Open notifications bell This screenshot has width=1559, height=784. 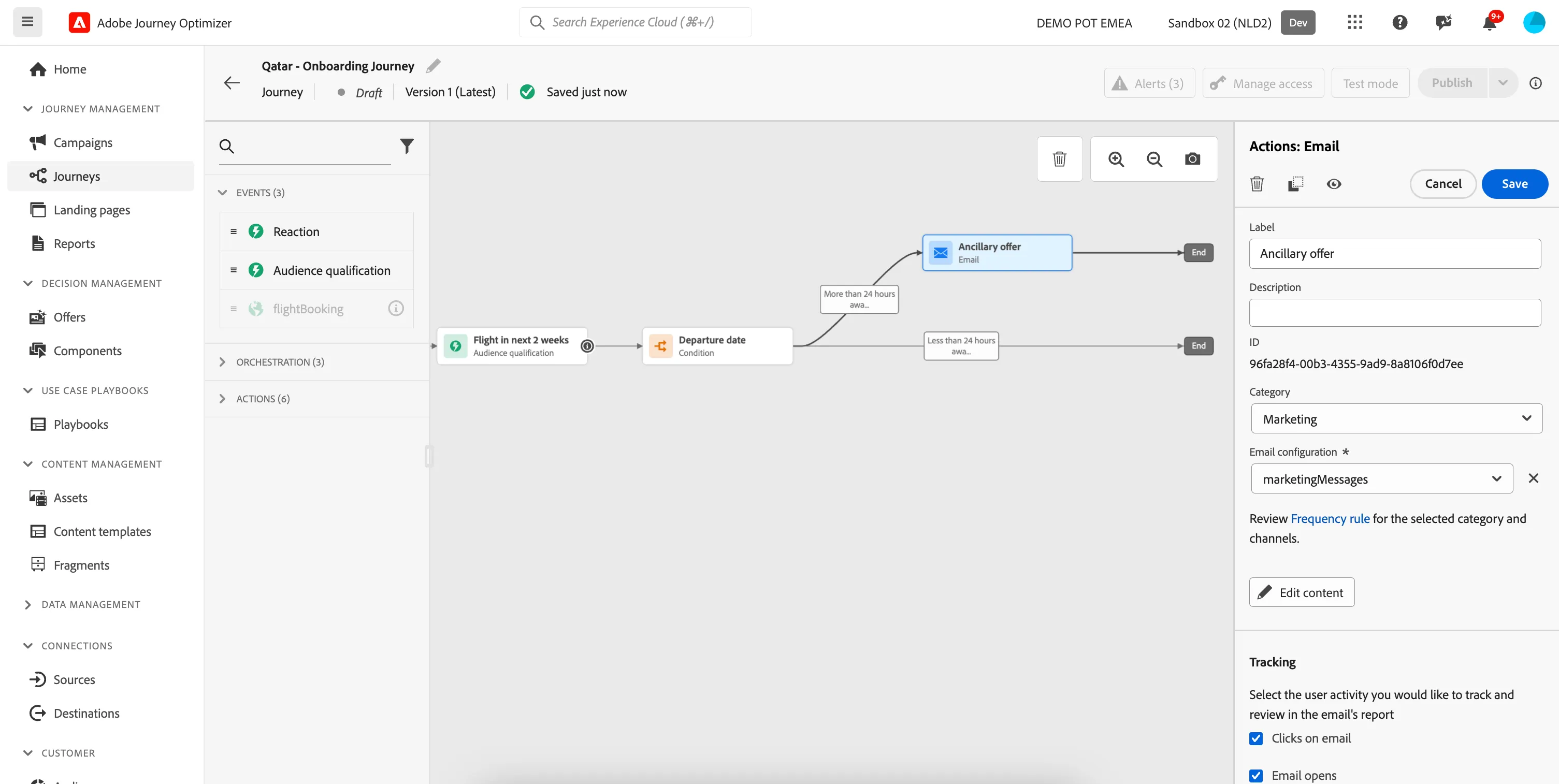point(1490,22)
